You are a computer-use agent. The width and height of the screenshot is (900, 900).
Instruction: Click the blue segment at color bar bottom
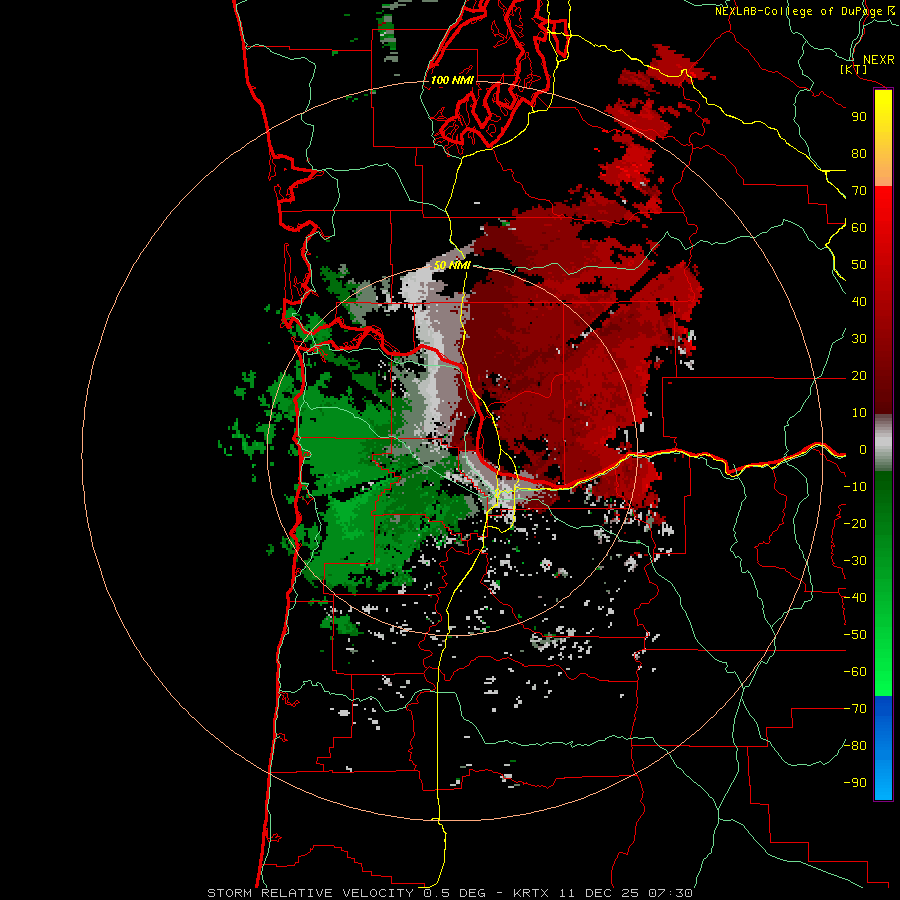883,748
